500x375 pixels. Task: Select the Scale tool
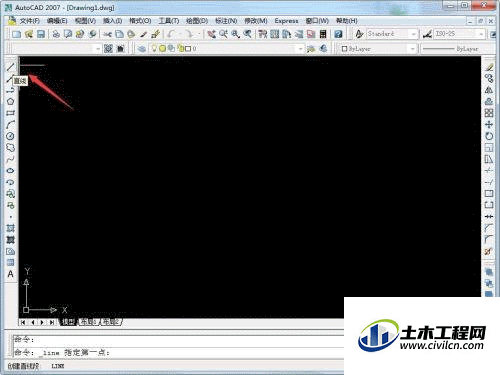[x=489, y=147]
